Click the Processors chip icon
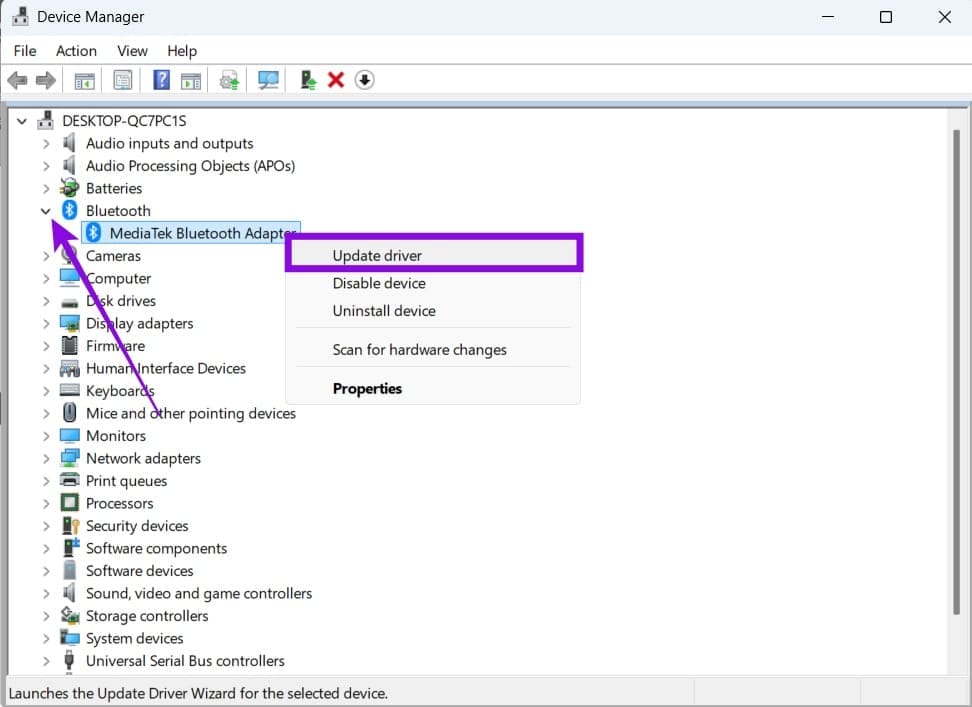The height and width of the screenshot is (707, 972). [69, 503]
